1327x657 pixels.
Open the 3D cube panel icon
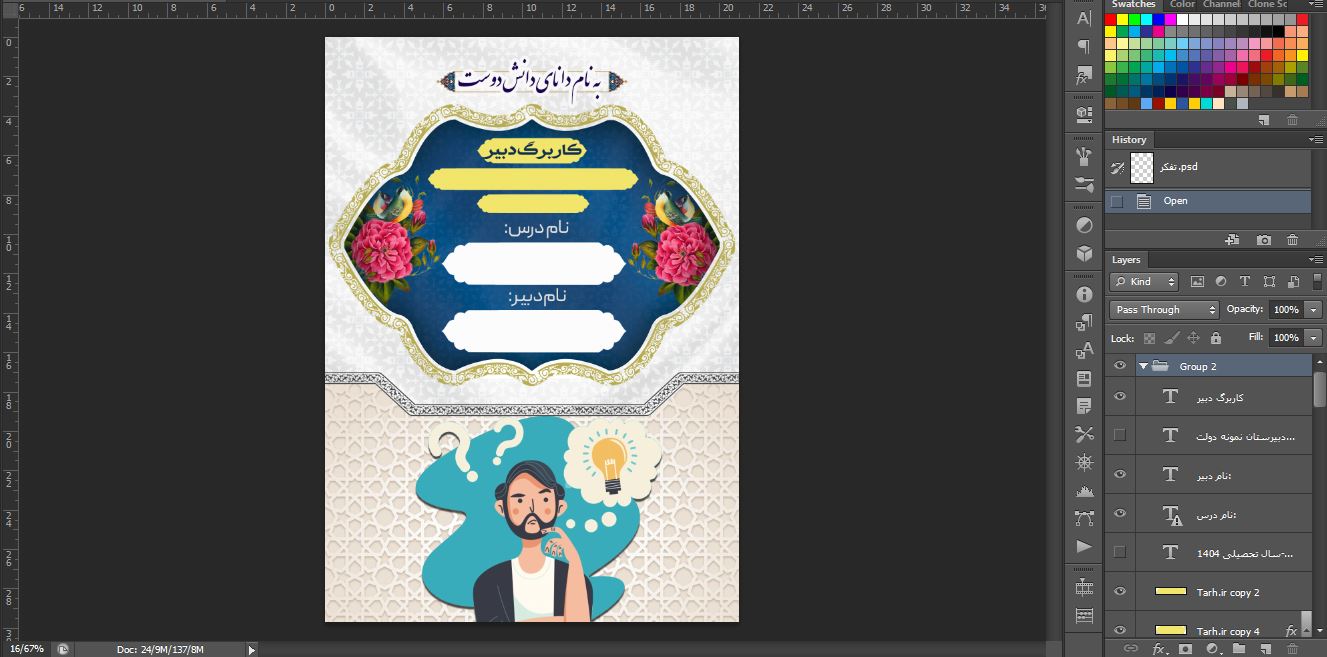click(x=1084, y=254)
